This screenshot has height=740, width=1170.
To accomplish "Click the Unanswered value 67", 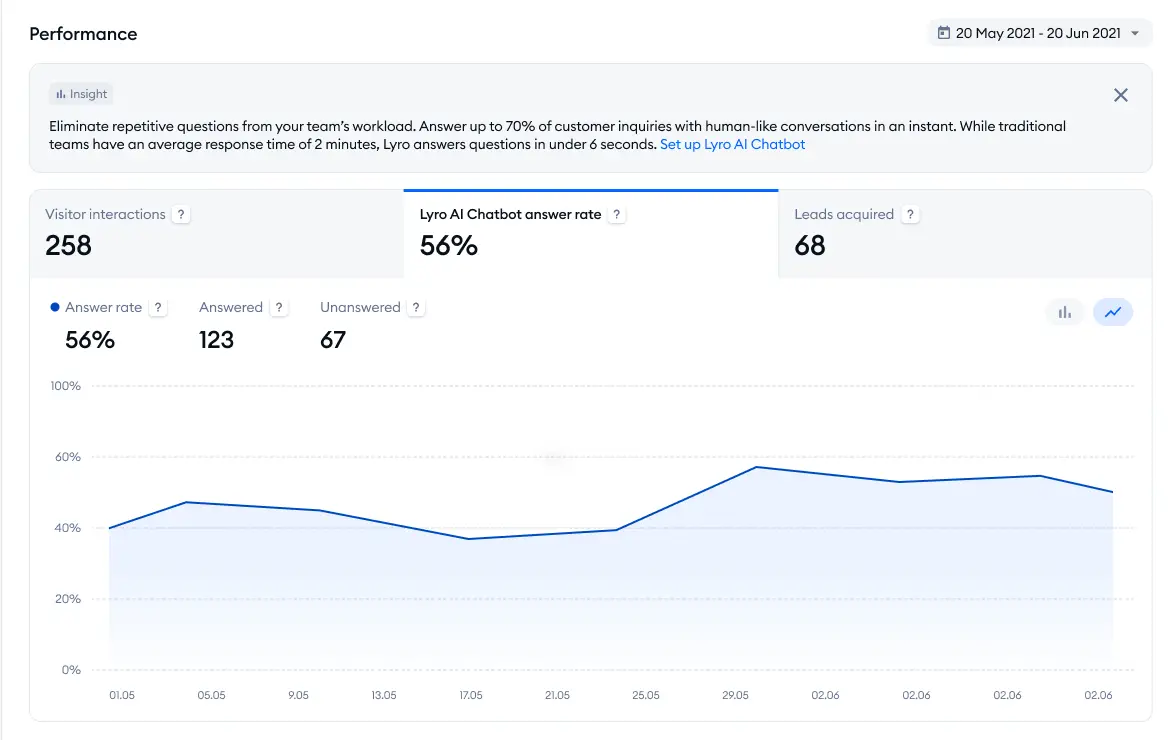I will [333, 340].
